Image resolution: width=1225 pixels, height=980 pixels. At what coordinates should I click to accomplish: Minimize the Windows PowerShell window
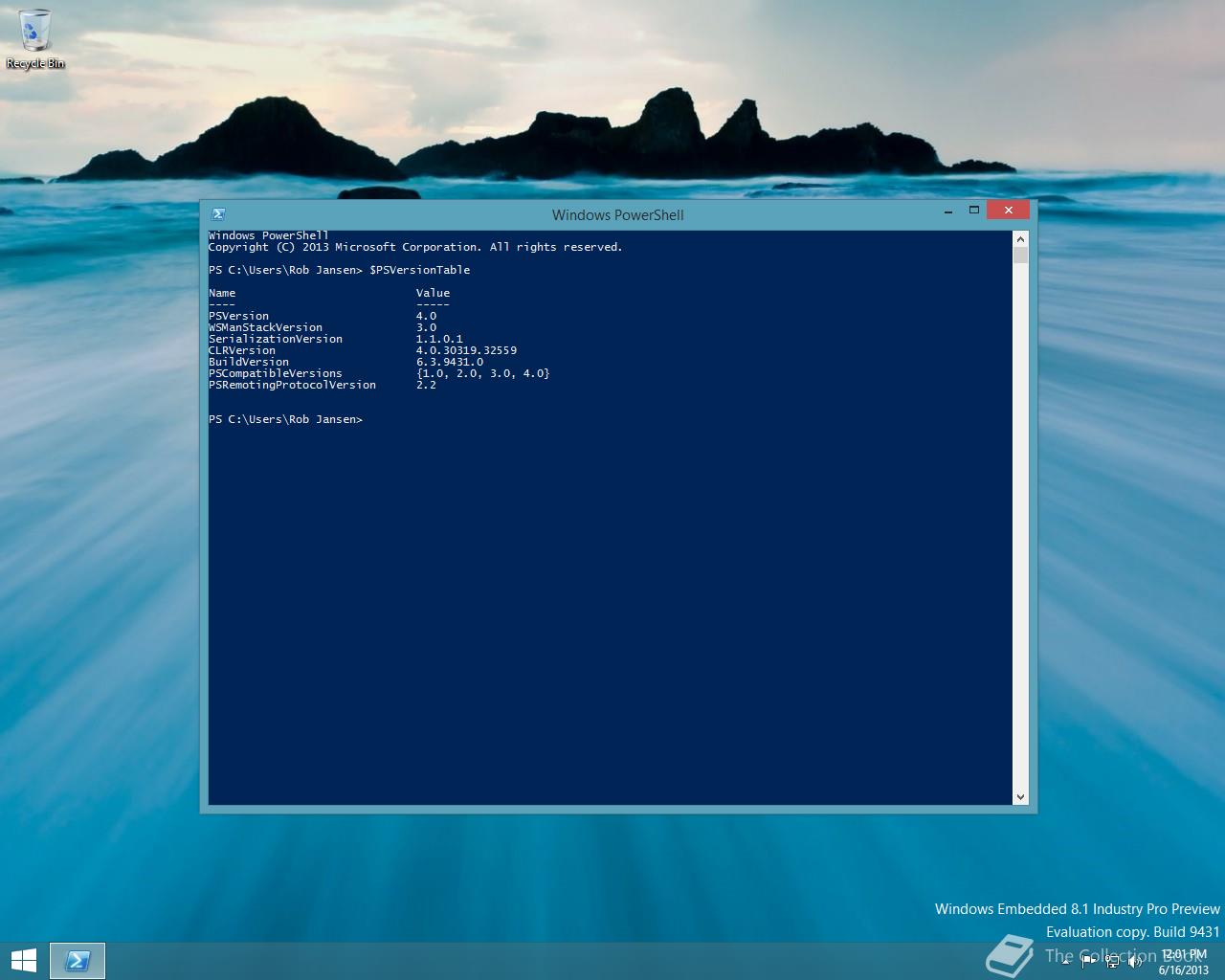(948, 211)
